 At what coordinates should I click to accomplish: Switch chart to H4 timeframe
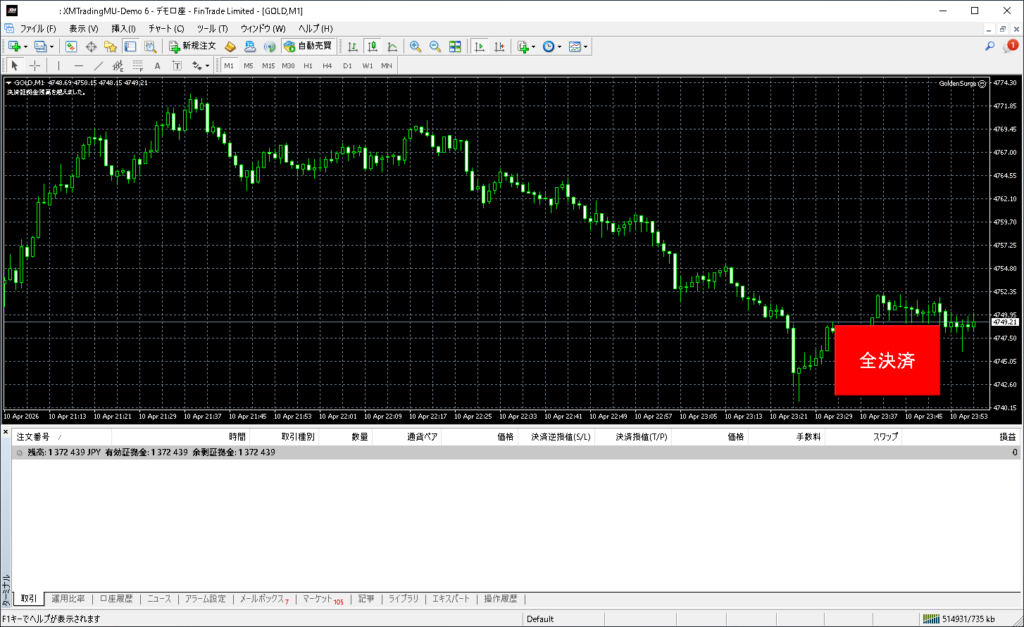click(x=327, y=65)
